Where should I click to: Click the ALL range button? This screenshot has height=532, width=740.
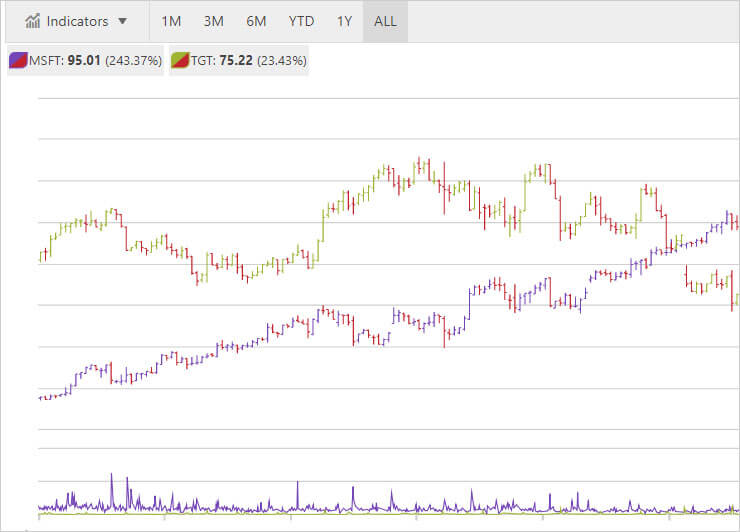(385, 21)
